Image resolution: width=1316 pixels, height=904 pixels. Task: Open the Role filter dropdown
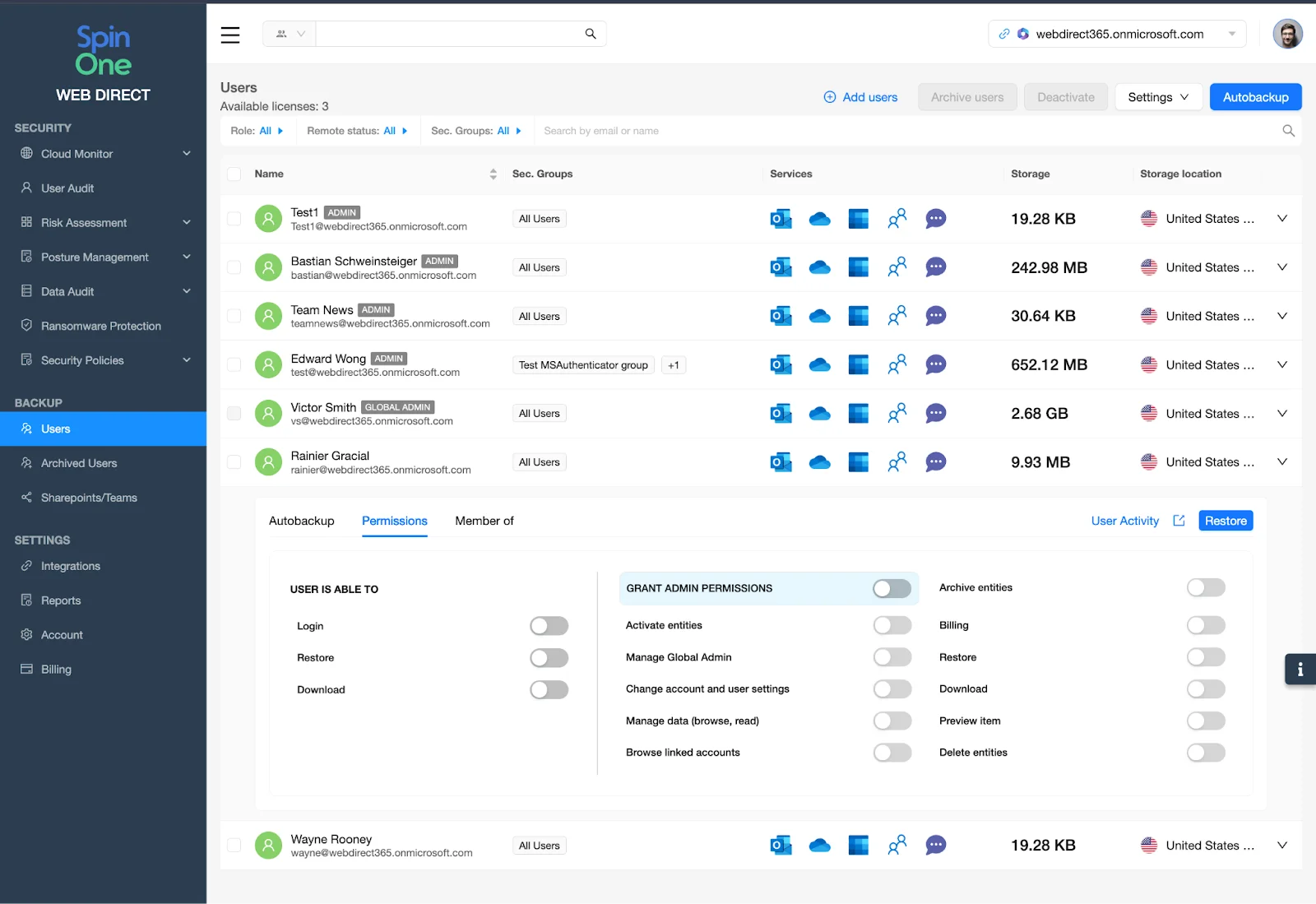tap(257, 130)
